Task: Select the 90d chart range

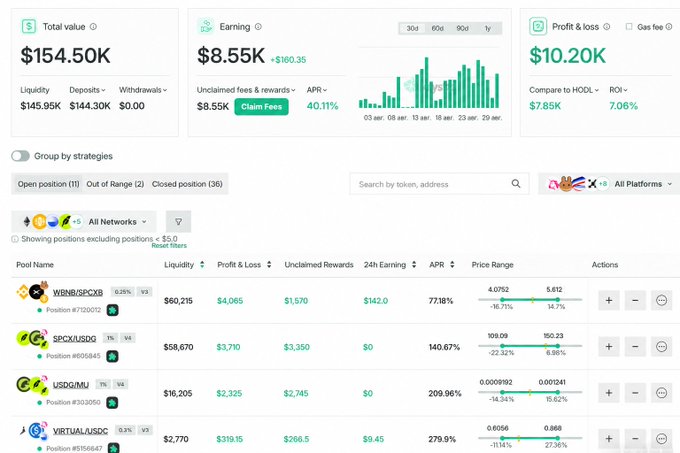Action: (462, 28)
